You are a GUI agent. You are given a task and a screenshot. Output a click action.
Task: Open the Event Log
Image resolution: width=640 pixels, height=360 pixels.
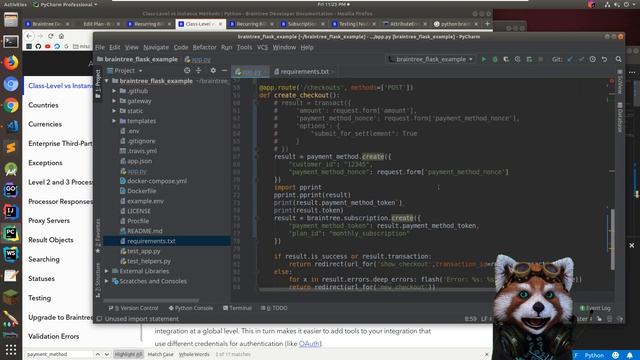point(595,308)
